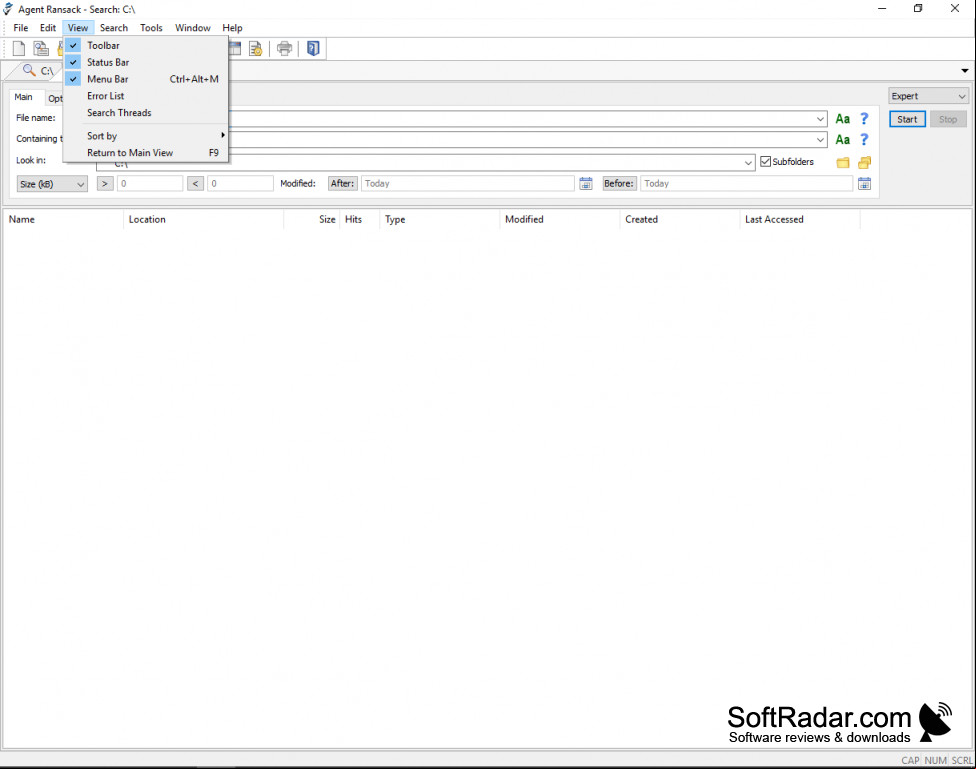Click the maximum size value field
Screen dimensions: 976x769
click(240, 184)
